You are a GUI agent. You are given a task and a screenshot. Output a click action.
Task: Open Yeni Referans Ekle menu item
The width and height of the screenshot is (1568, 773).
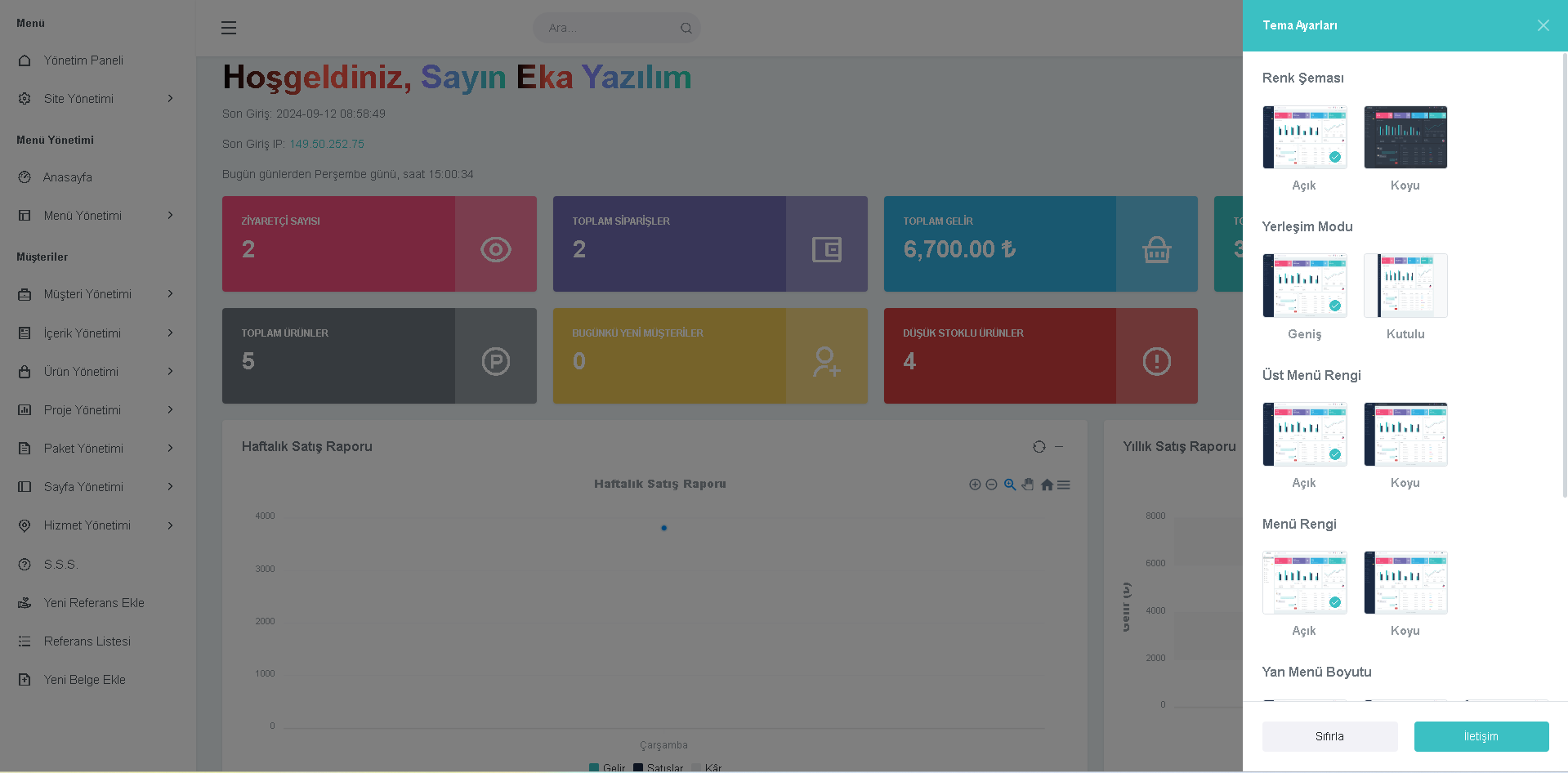pyautogui.click(x=98, y=603)
